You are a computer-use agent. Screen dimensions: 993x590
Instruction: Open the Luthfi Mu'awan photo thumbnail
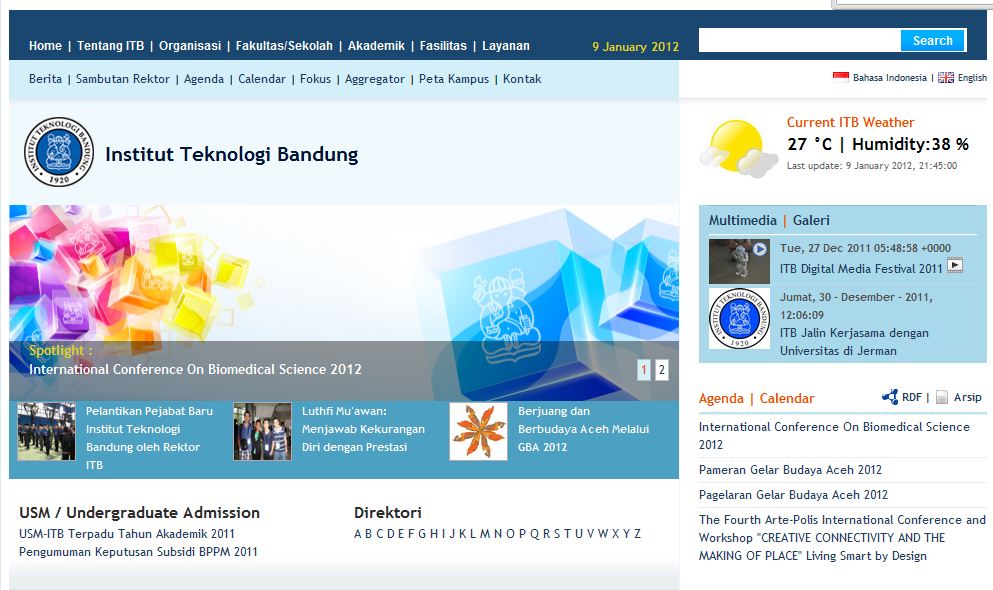(262, 431)
